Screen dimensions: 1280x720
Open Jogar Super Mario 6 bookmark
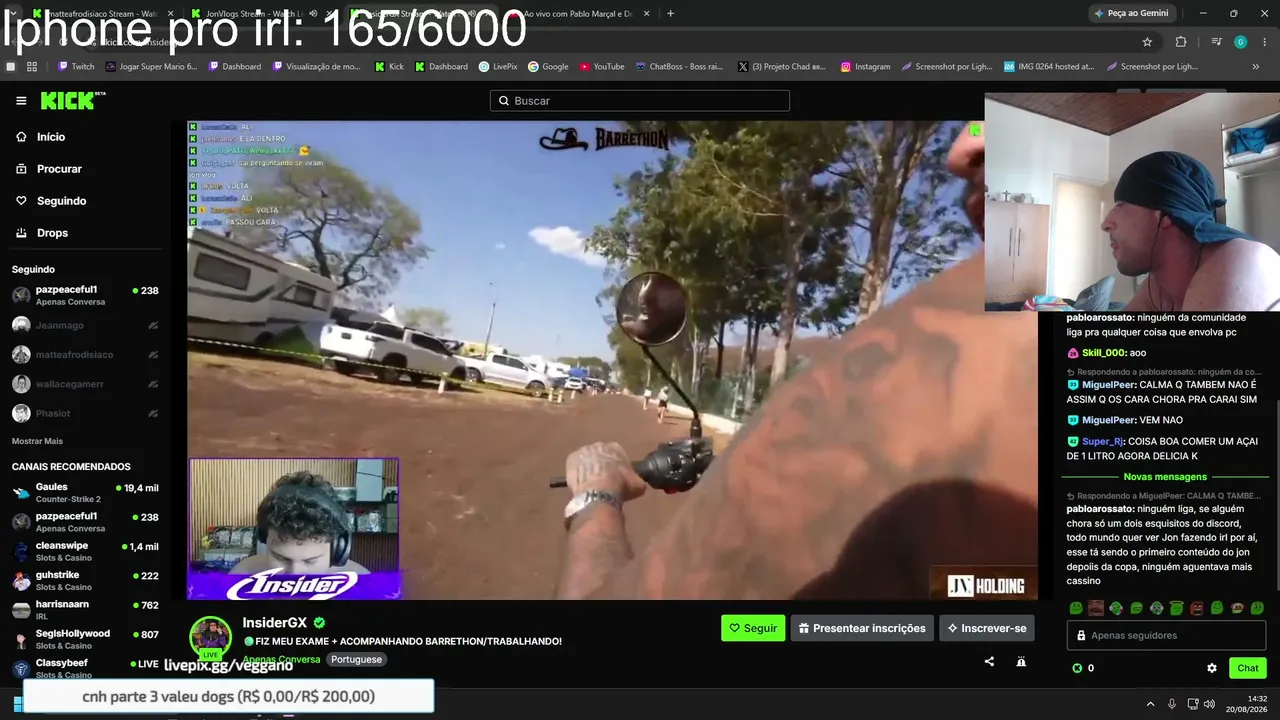pyautogui.click(x=151, y=67)
